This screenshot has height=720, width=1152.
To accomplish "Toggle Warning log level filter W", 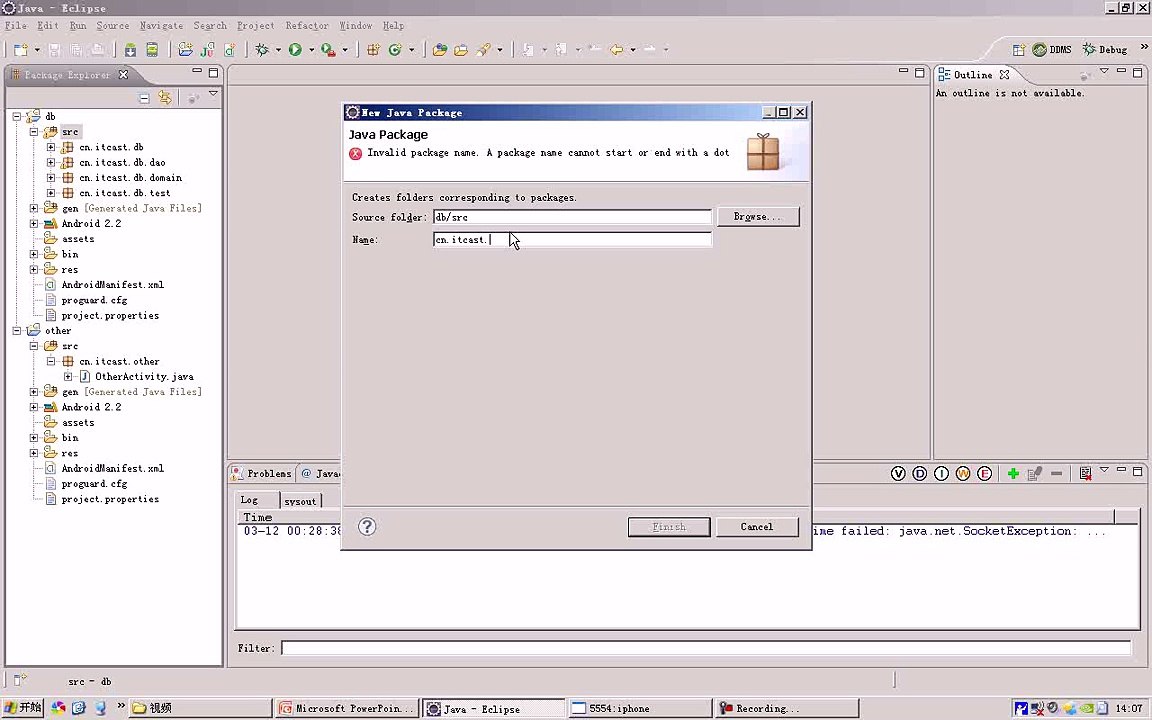I will point(963,474).
